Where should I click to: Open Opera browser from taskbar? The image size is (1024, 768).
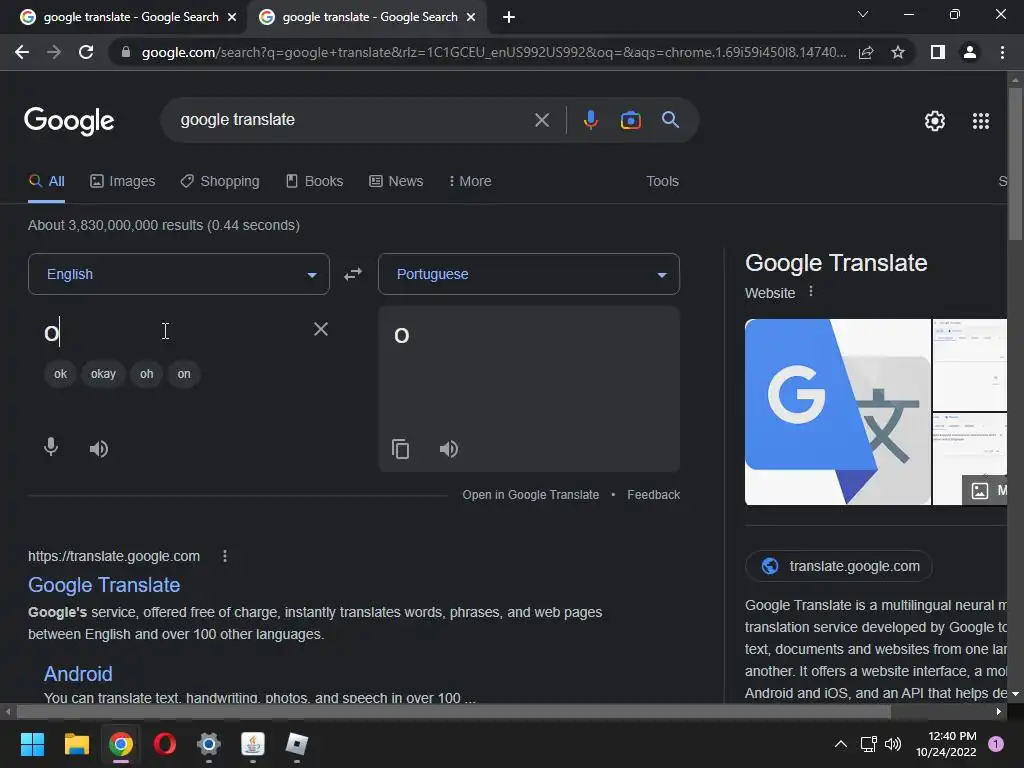point(165,744)
